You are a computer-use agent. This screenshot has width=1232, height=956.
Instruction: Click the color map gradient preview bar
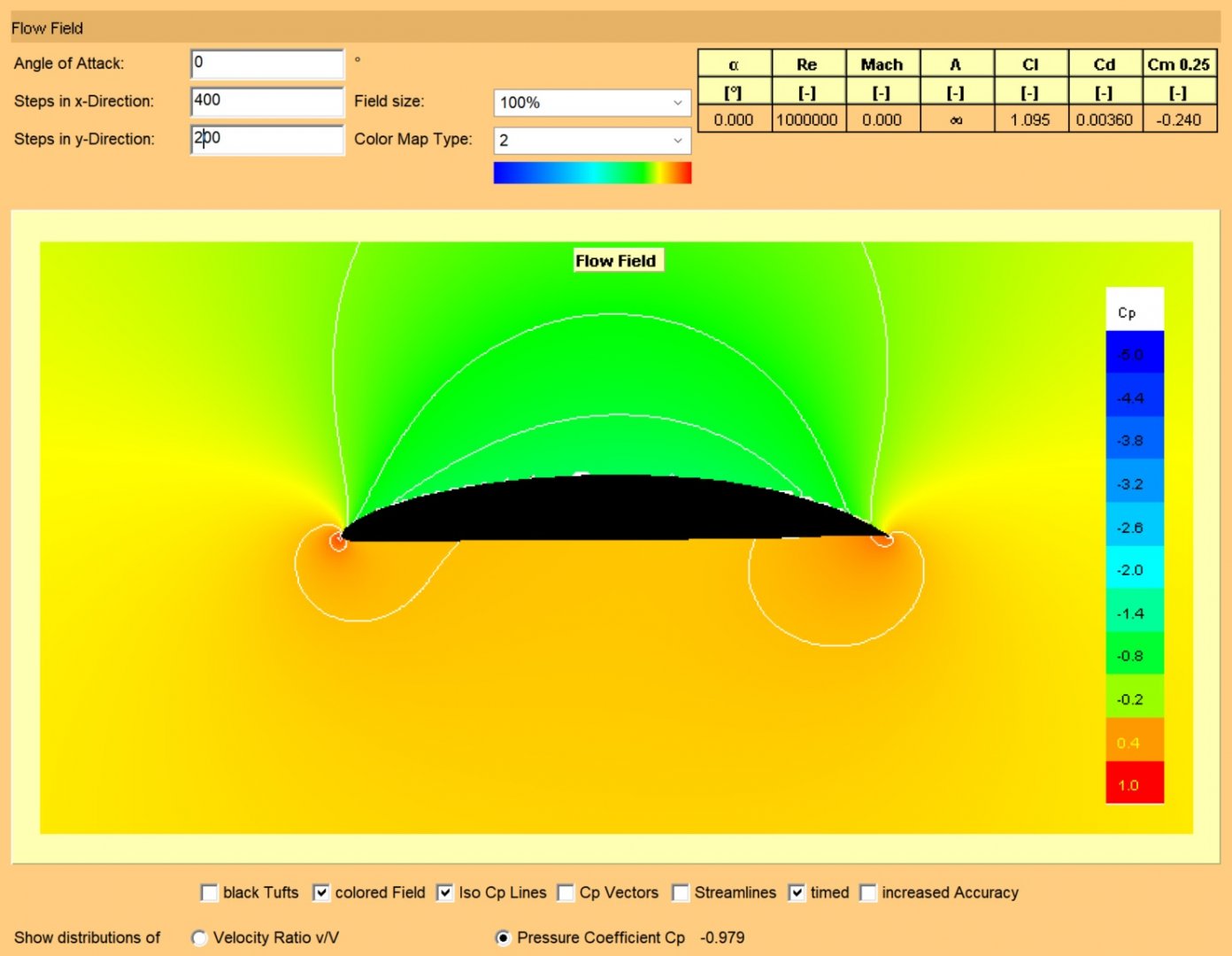tap(591, 173)
